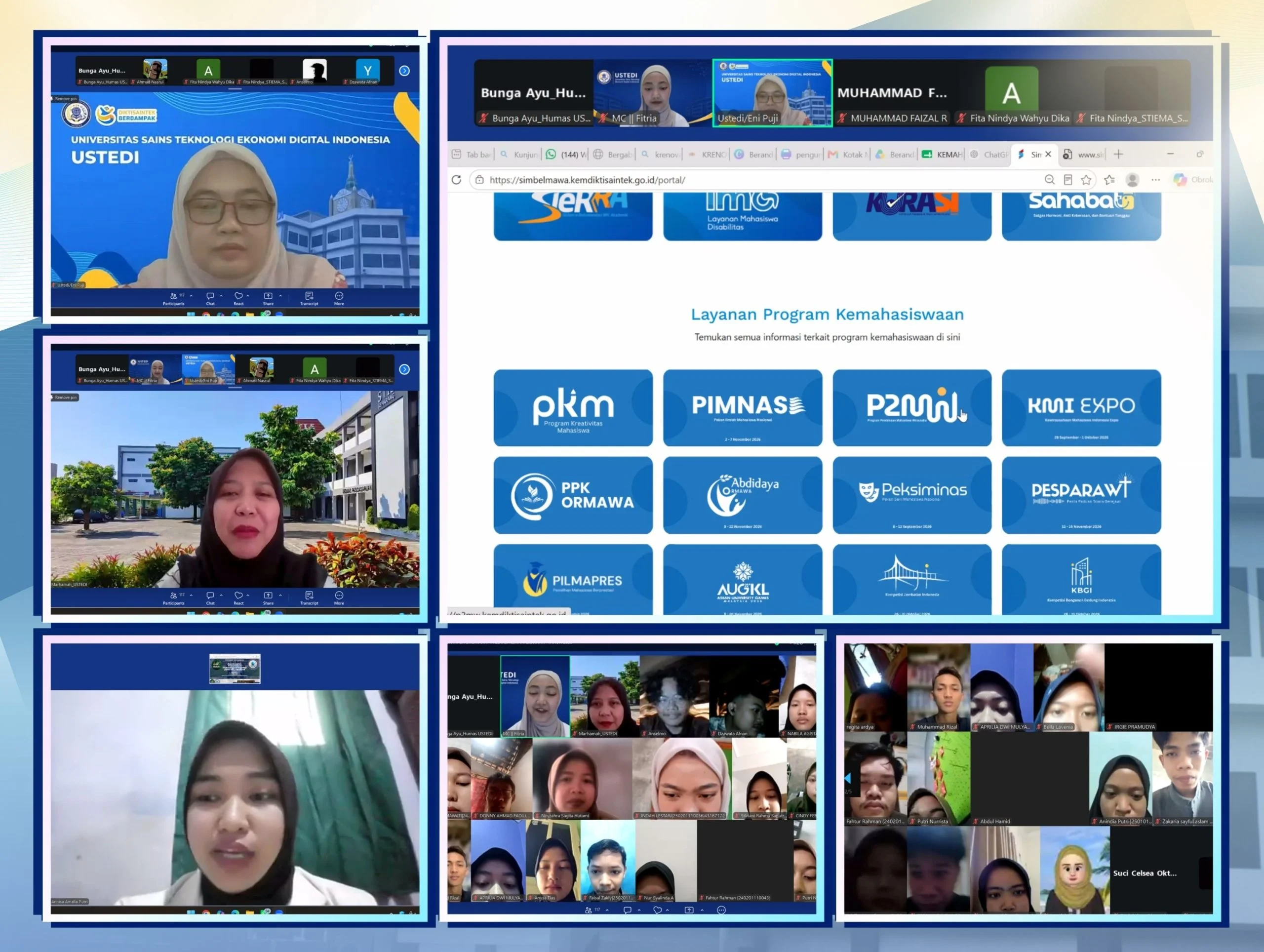Open Participants in the Marhamah_USTEDI Zoom window
The image size is (1264, 952).
point(174,597)
